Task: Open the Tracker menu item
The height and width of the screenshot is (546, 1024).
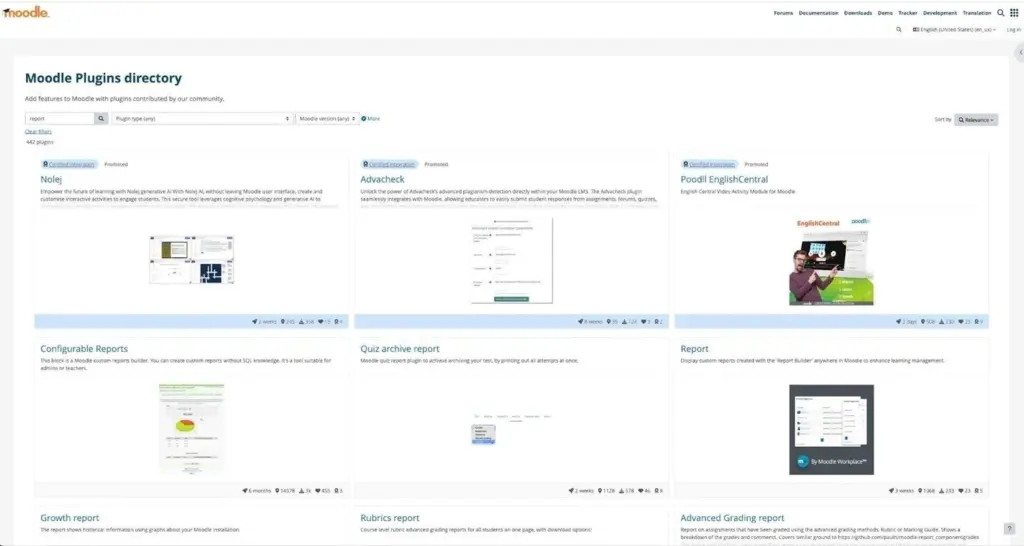Action: coord(907,13)
